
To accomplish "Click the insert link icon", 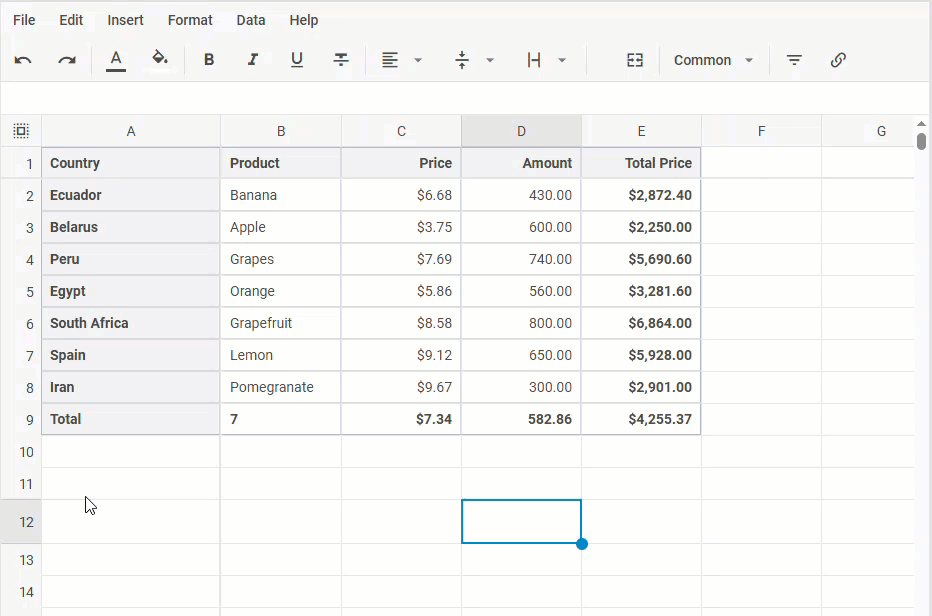I will pos(838,60).
